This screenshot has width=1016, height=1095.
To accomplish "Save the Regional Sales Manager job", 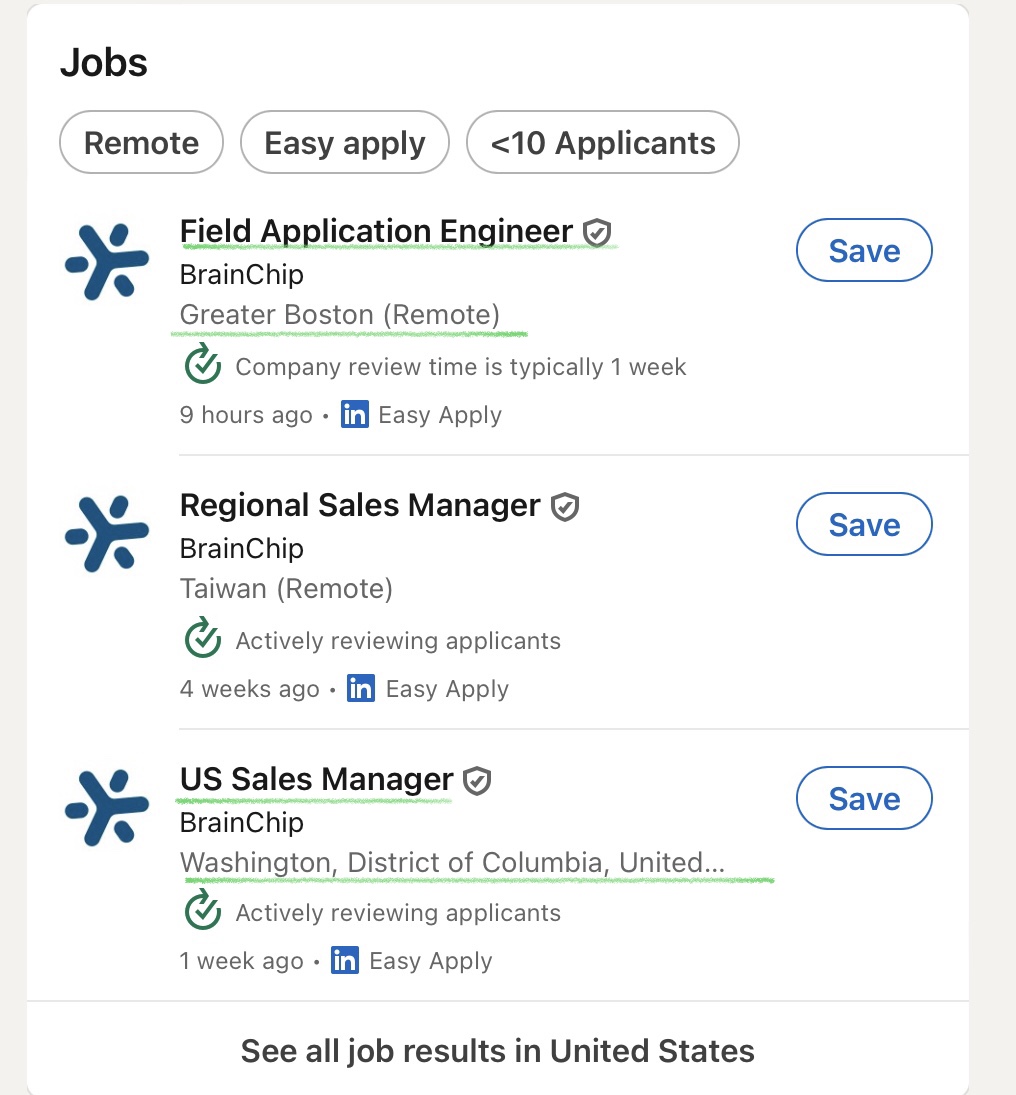I will pos(864,525).
